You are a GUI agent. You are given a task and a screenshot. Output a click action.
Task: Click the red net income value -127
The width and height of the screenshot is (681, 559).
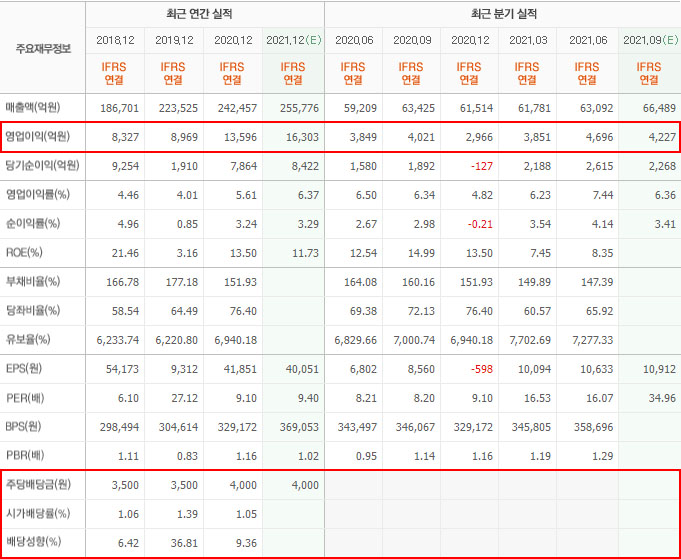click(x=481, y=166)
